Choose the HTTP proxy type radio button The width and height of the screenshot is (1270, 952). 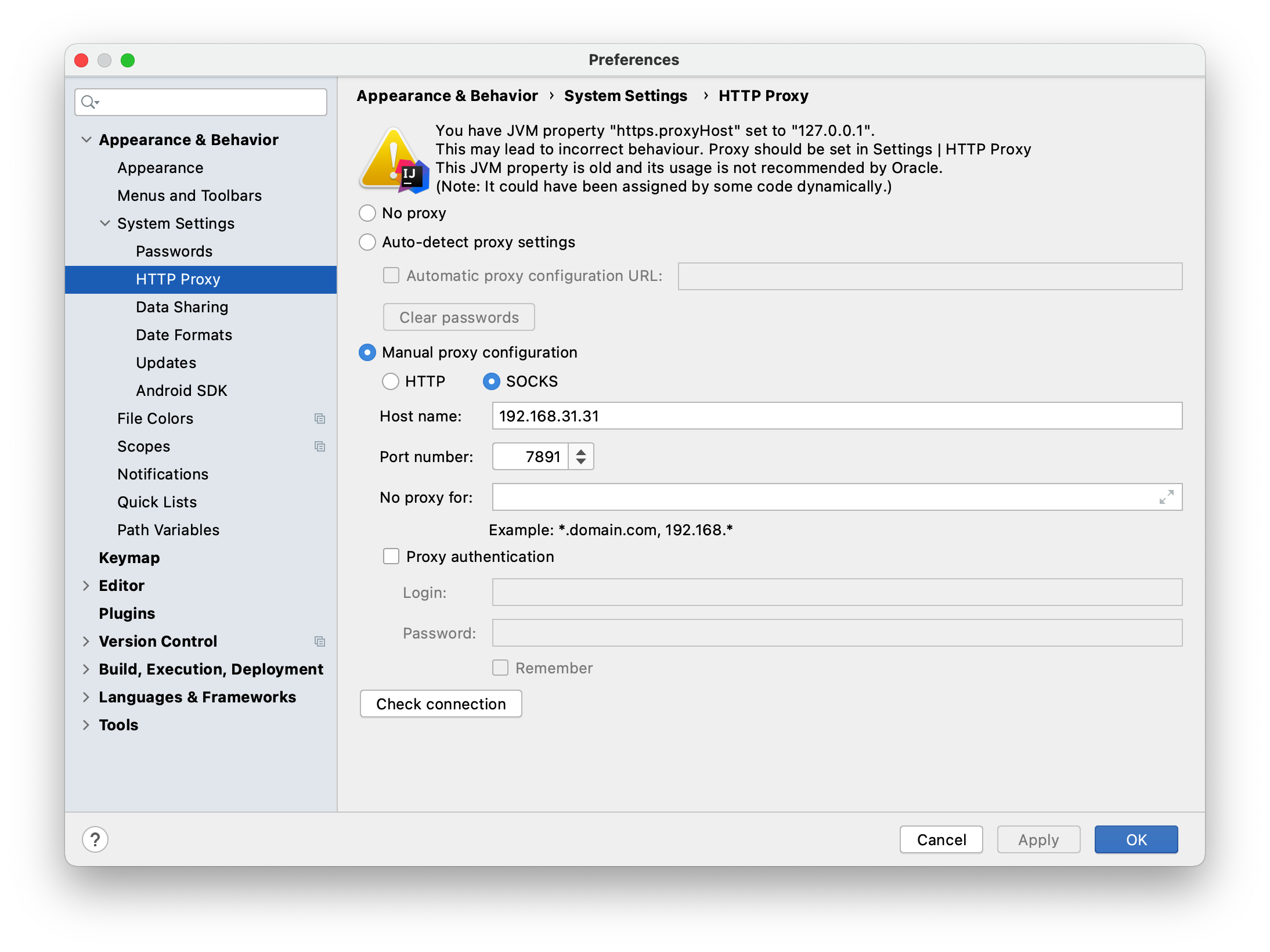click(x=391, y=381)
